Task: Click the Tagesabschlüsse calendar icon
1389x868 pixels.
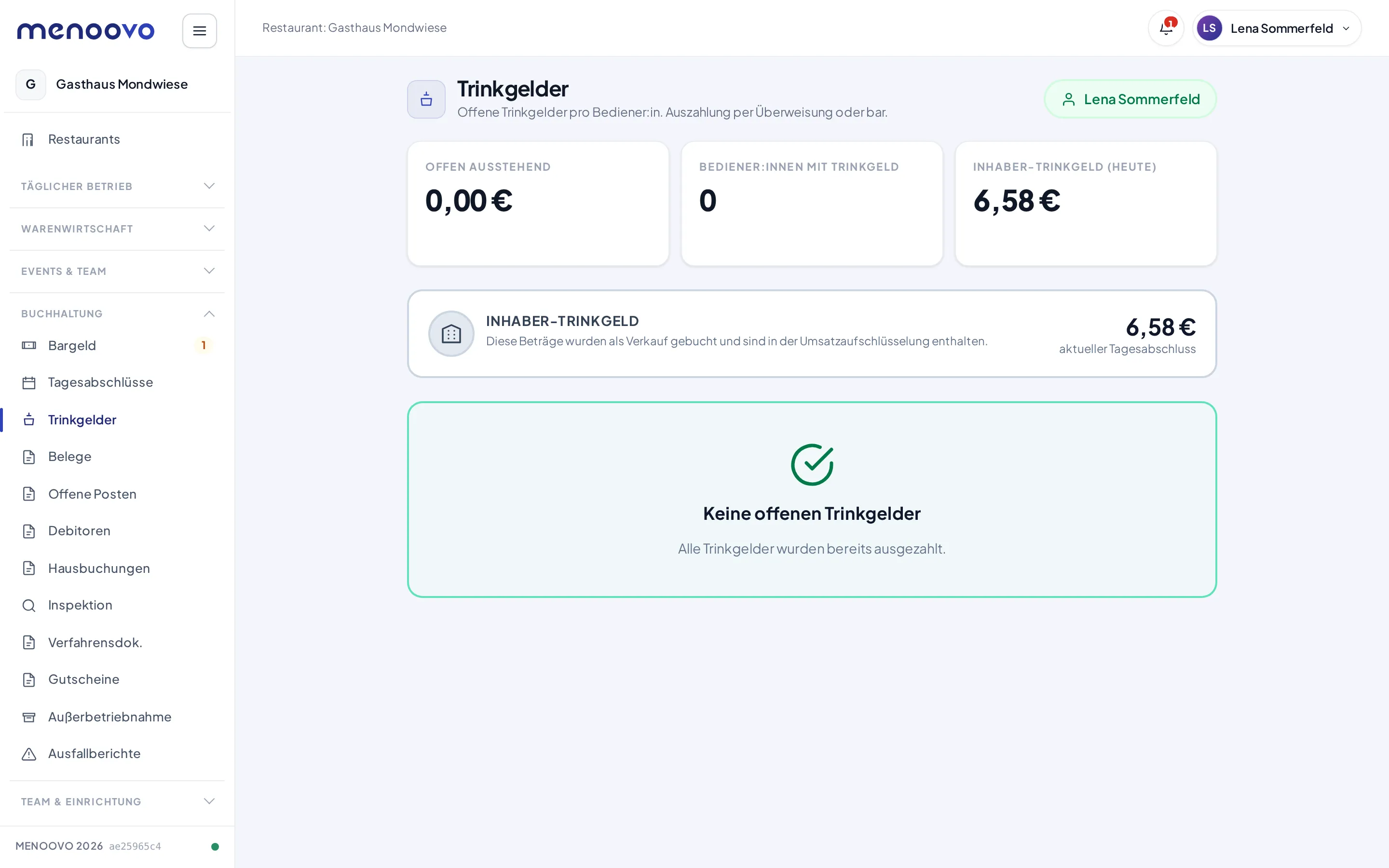Action: coord(29,382)
